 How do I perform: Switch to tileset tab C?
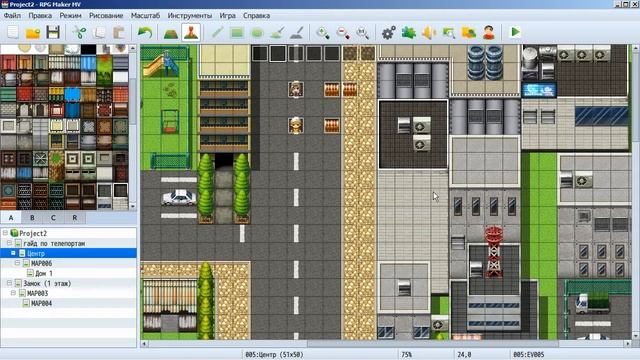(53, 218)
